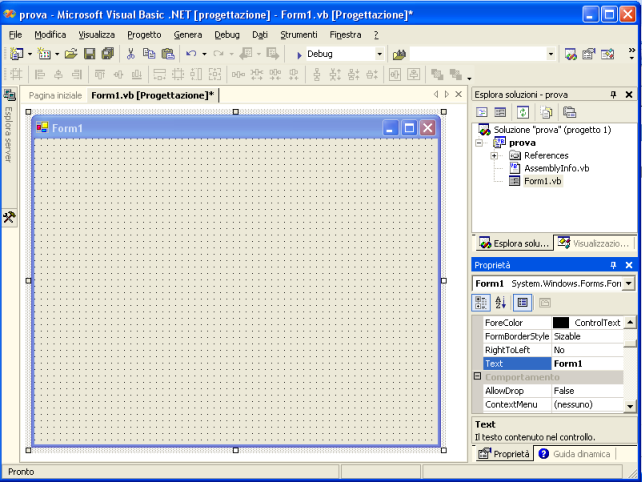
Task: Open the Properties Window toolbar icon
Action: click(x=589, y=54)
